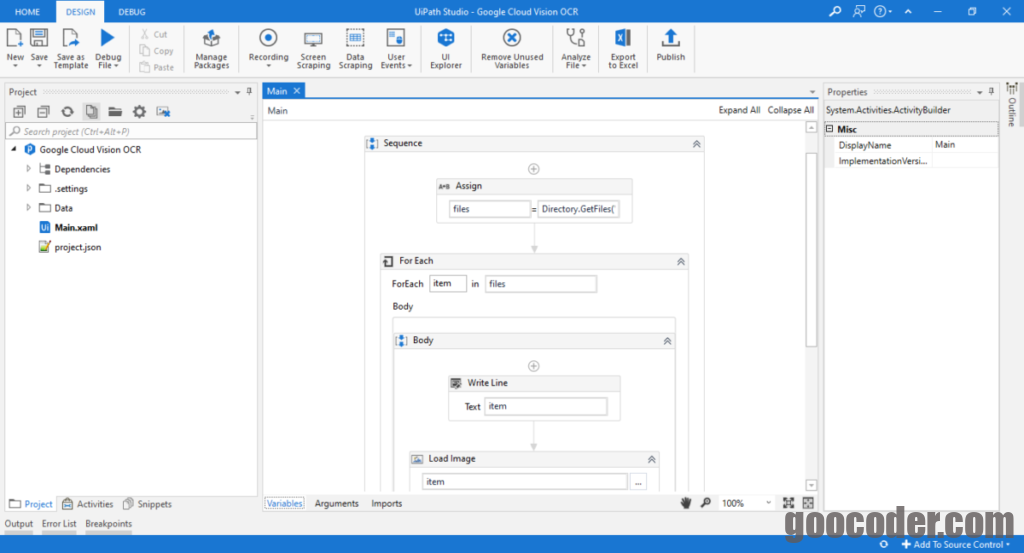Toggle the pan hand tool in designer
The image size is (1024, 553).
pyautogui.click(x=686, y=503)
